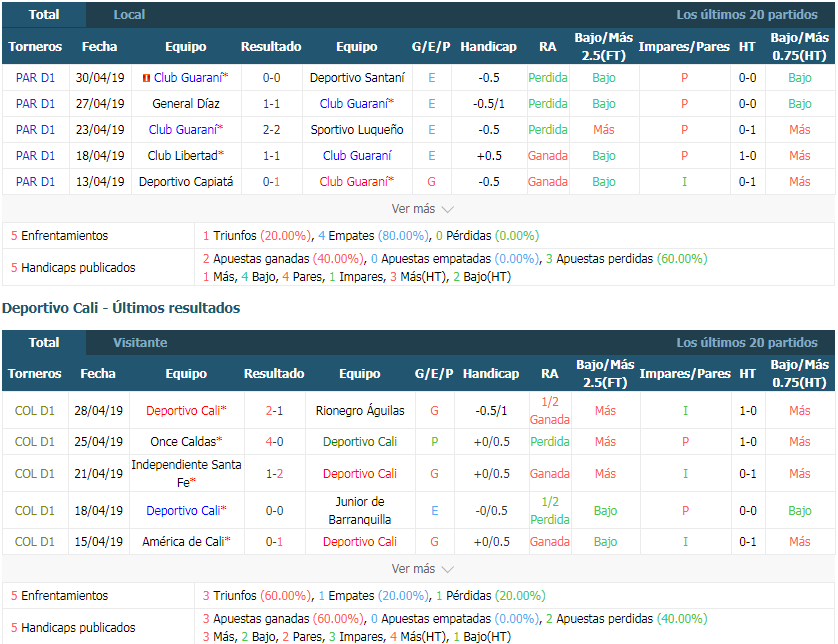Click the red card icon beside Club Guaraní

[x=146, y=78]
